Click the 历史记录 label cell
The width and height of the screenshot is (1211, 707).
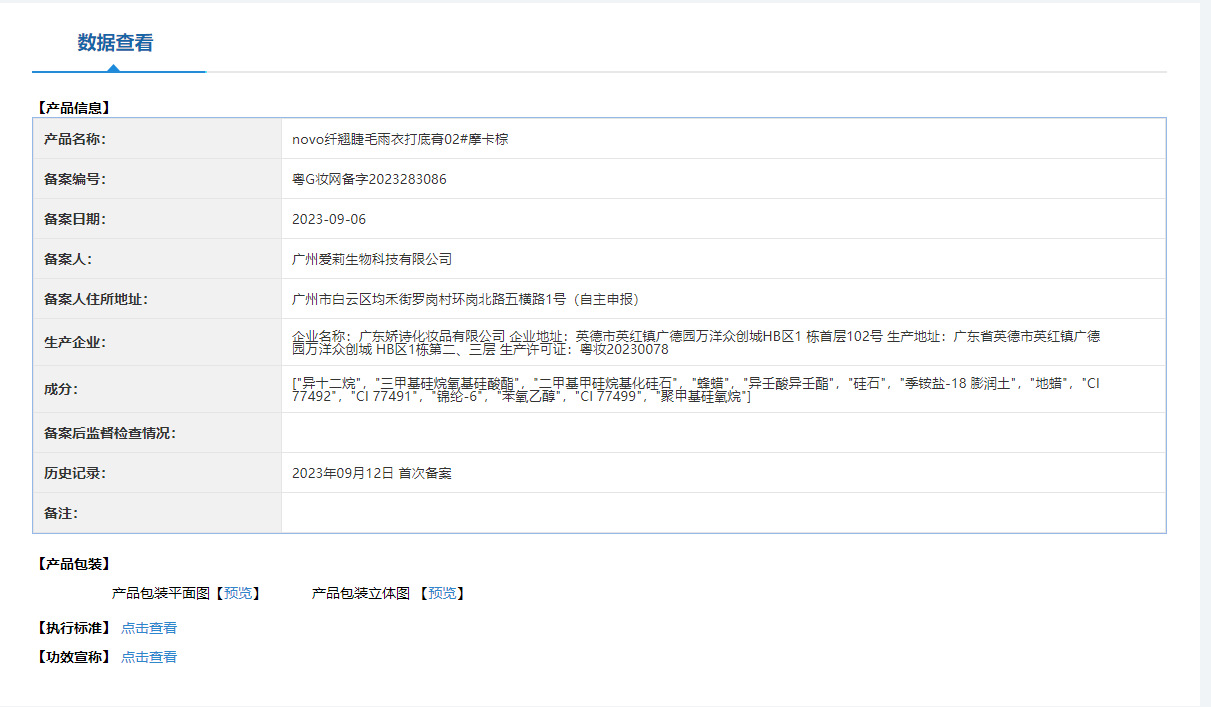point(157,473)
